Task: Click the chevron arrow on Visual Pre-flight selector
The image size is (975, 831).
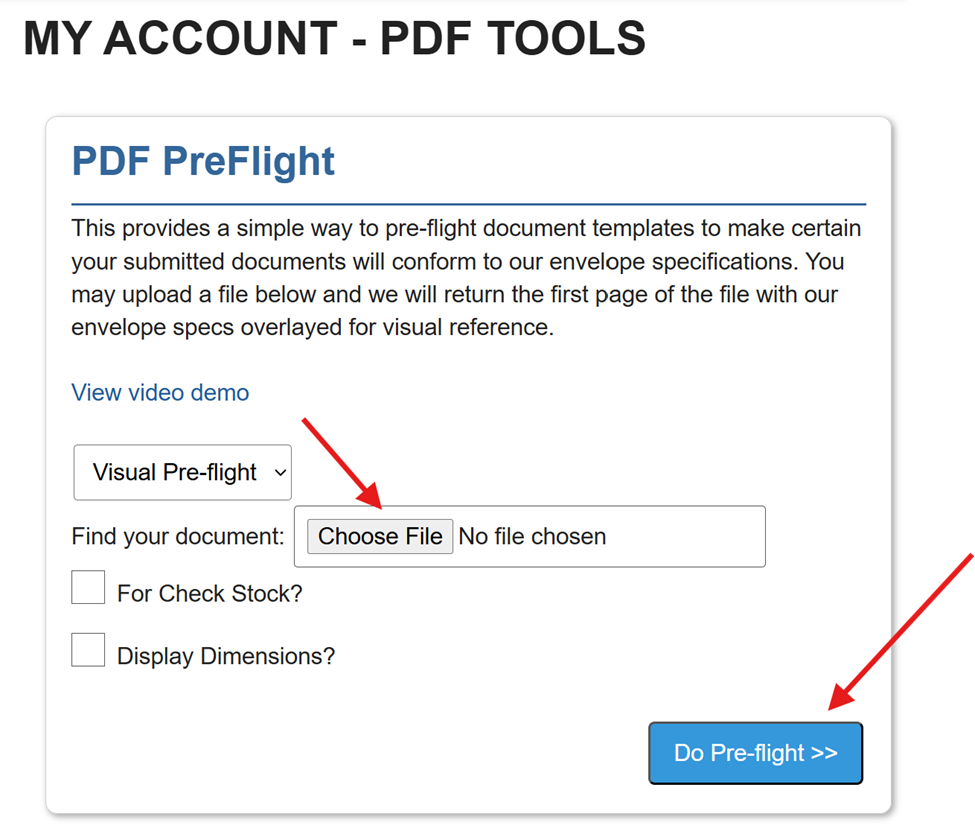Action: point(279,472)
